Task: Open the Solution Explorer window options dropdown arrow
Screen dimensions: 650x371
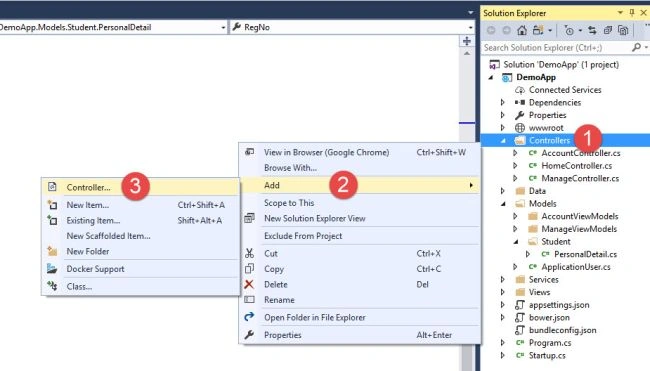Action: 620,13
